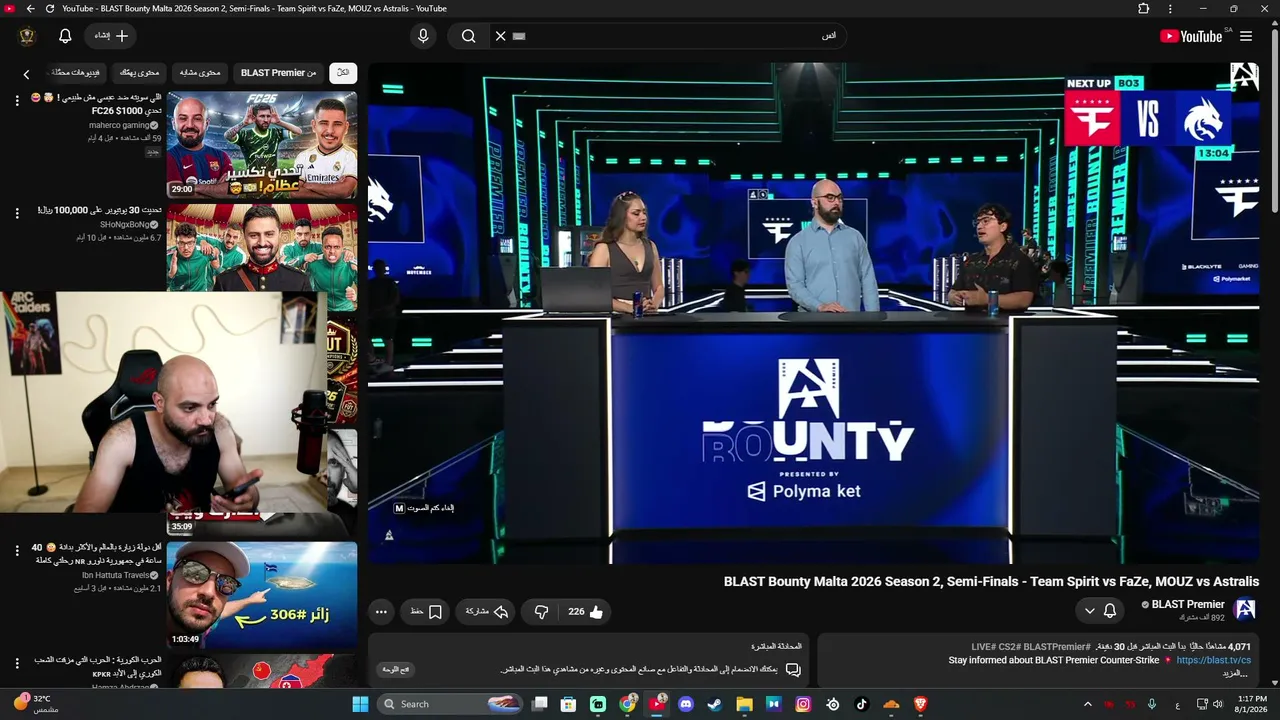Select the 'من BLAST Premier' filter chip

tap(278, 73)
